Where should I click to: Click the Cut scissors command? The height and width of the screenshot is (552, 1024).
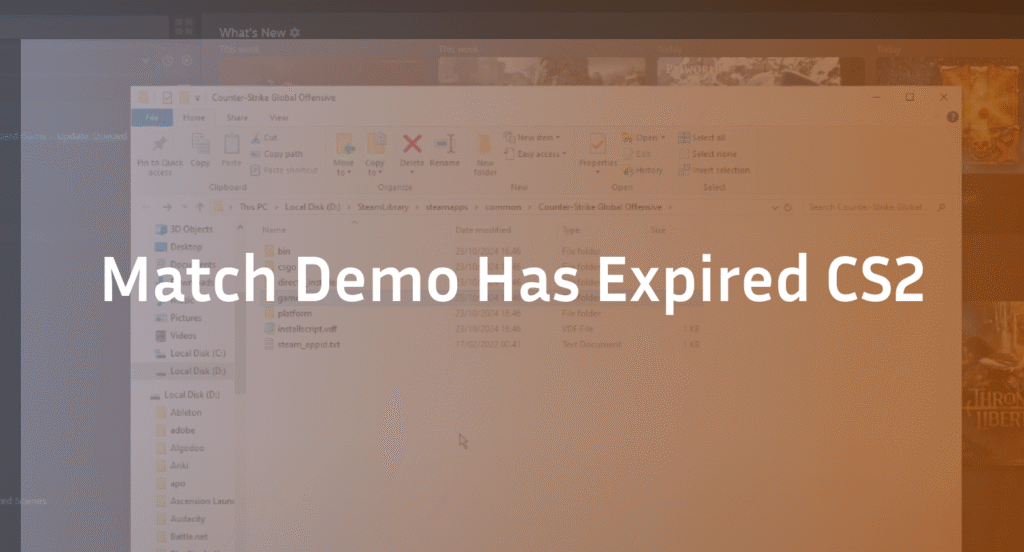(x=264, y=138)
